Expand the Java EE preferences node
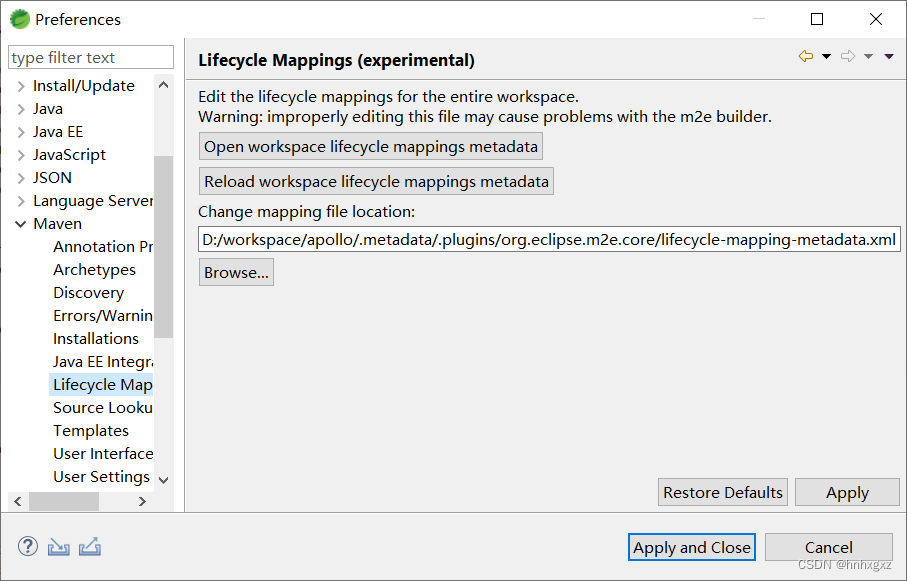This screenshot has height=581, width=907. point(22,131)
